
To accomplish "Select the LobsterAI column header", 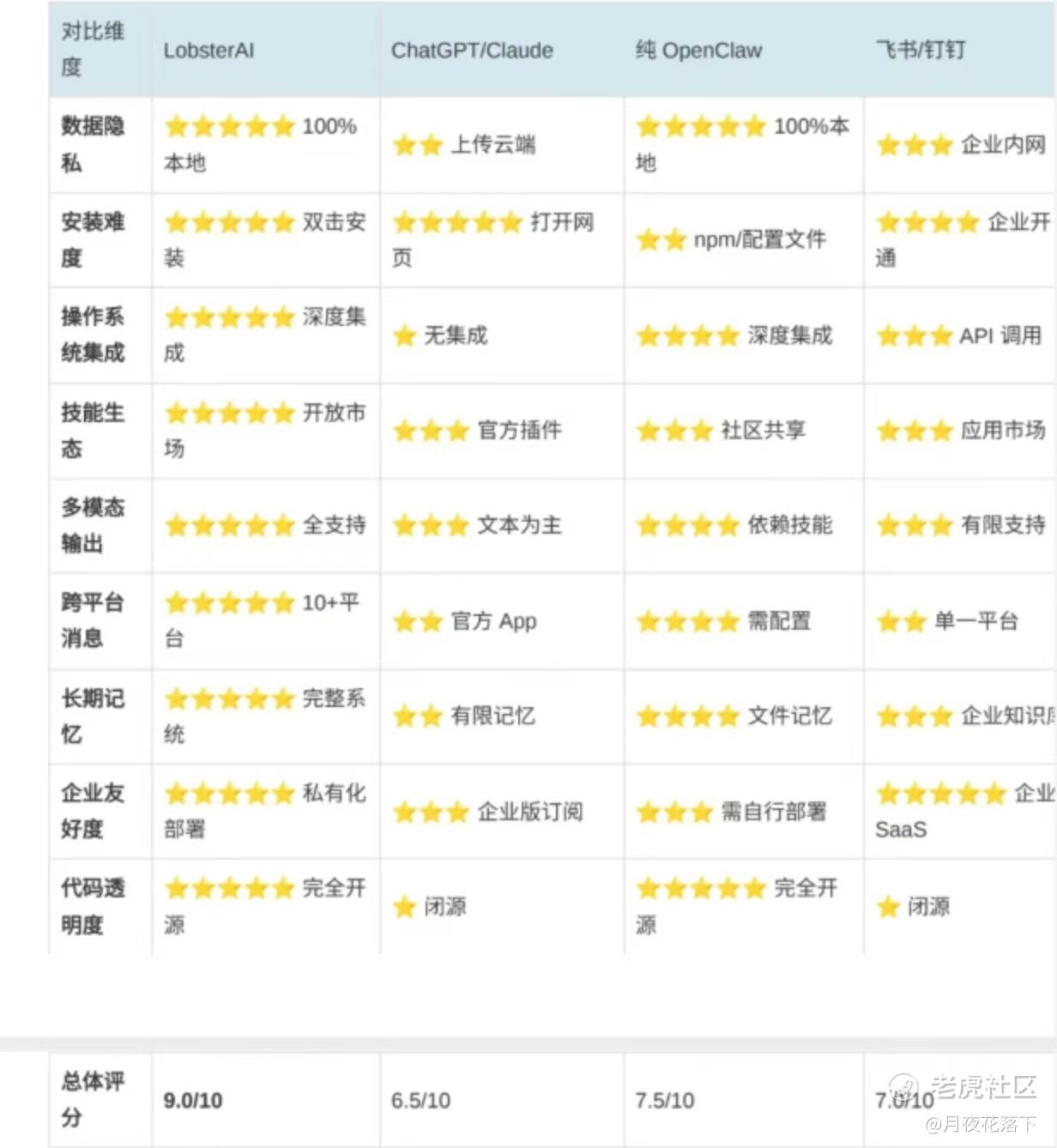I will [208, 51].
